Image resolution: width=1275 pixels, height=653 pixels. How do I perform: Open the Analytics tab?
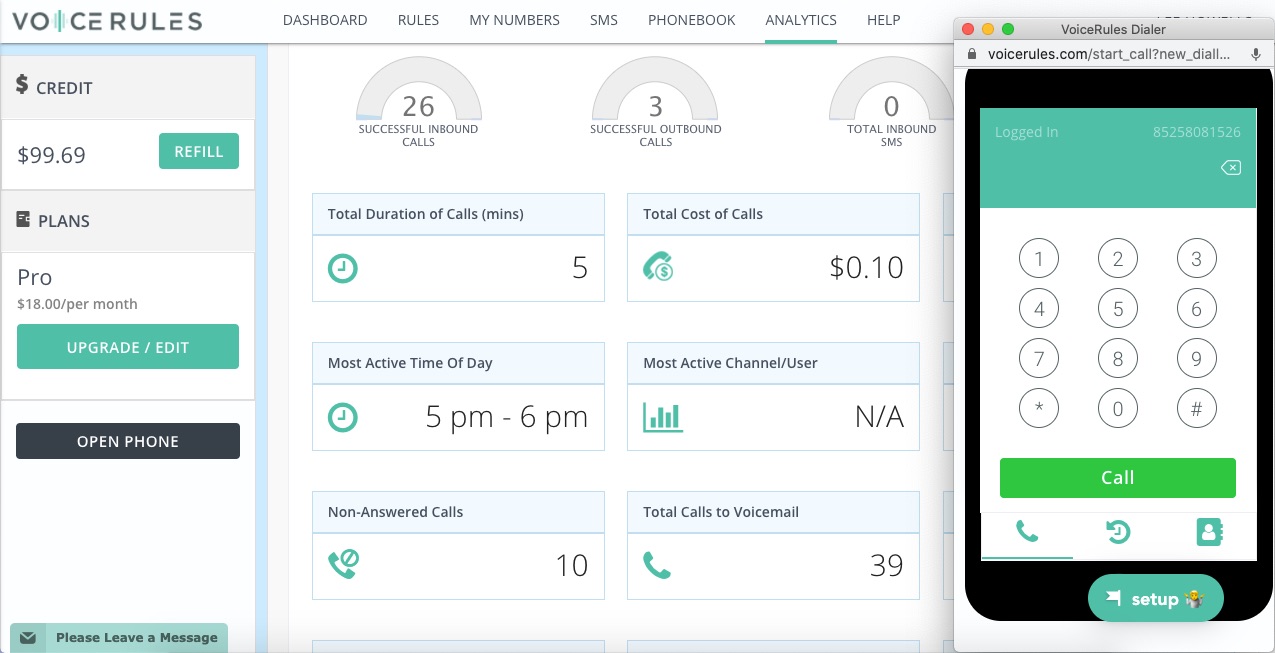pos(801,20)
